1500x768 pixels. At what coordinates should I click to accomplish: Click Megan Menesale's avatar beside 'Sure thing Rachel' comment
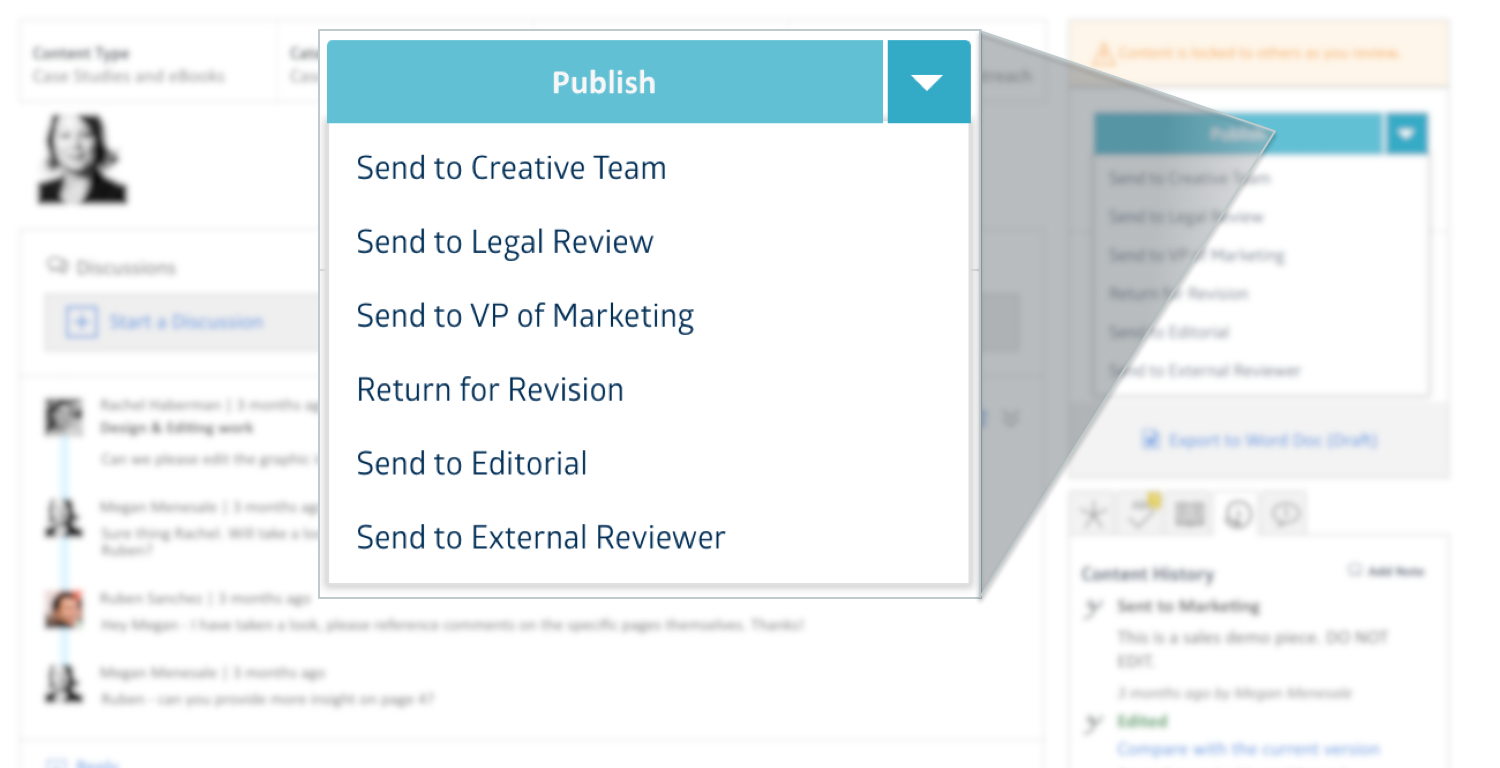pyautogui.click(x=64, y=517)
